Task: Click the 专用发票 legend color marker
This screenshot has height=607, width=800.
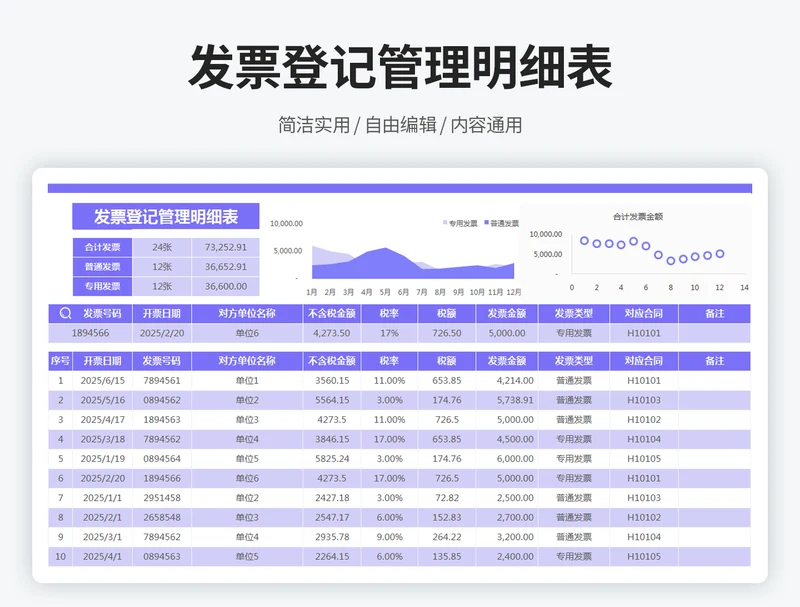Action: pos(445,223)
